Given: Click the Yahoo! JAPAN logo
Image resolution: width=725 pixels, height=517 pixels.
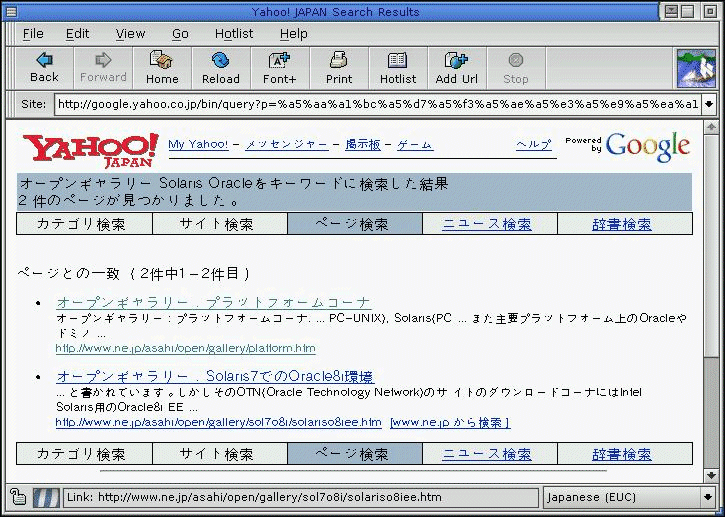Looking at the screenshot, I should 91,150.
